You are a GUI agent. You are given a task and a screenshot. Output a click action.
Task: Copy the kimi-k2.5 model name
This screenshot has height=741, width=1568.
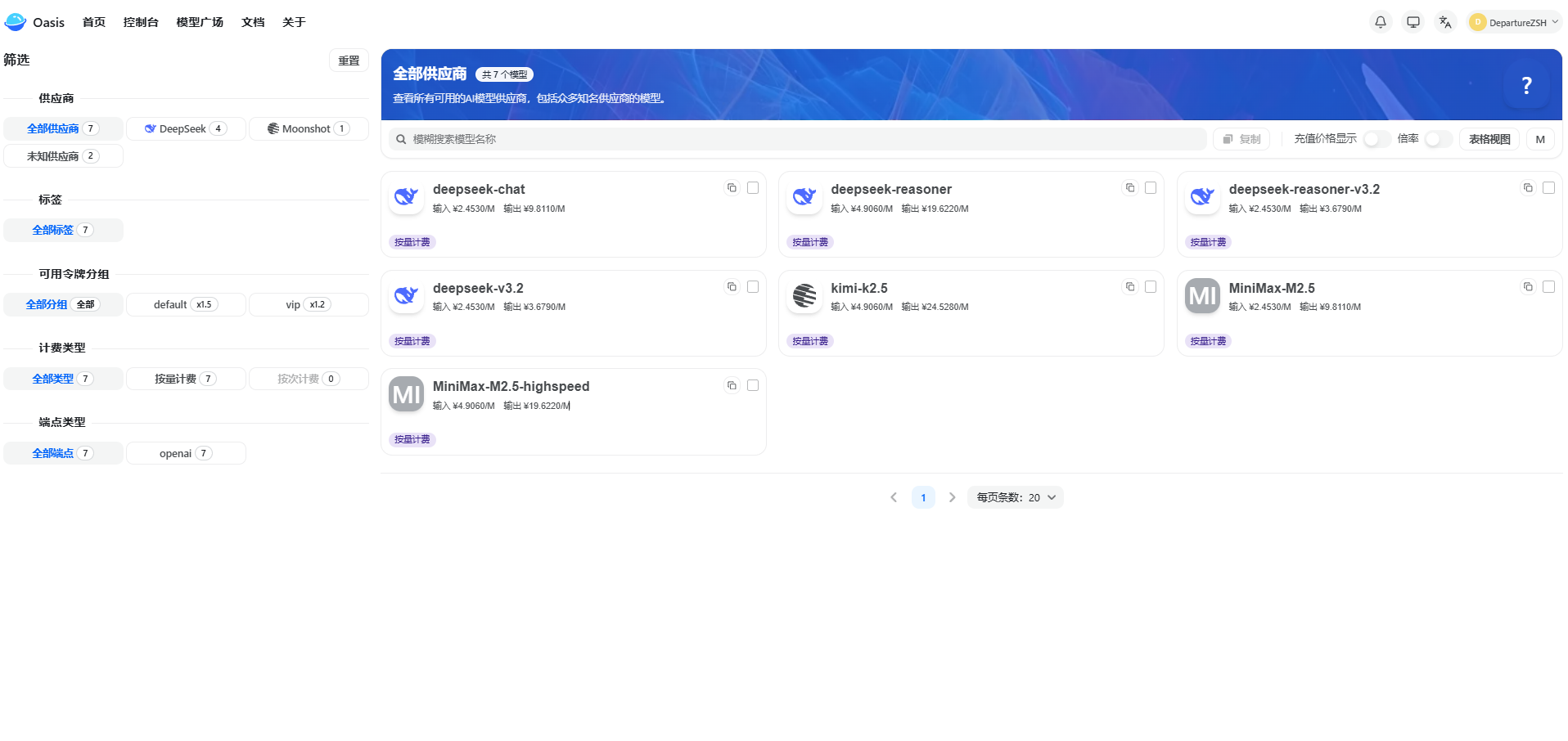pos(1129,287)
